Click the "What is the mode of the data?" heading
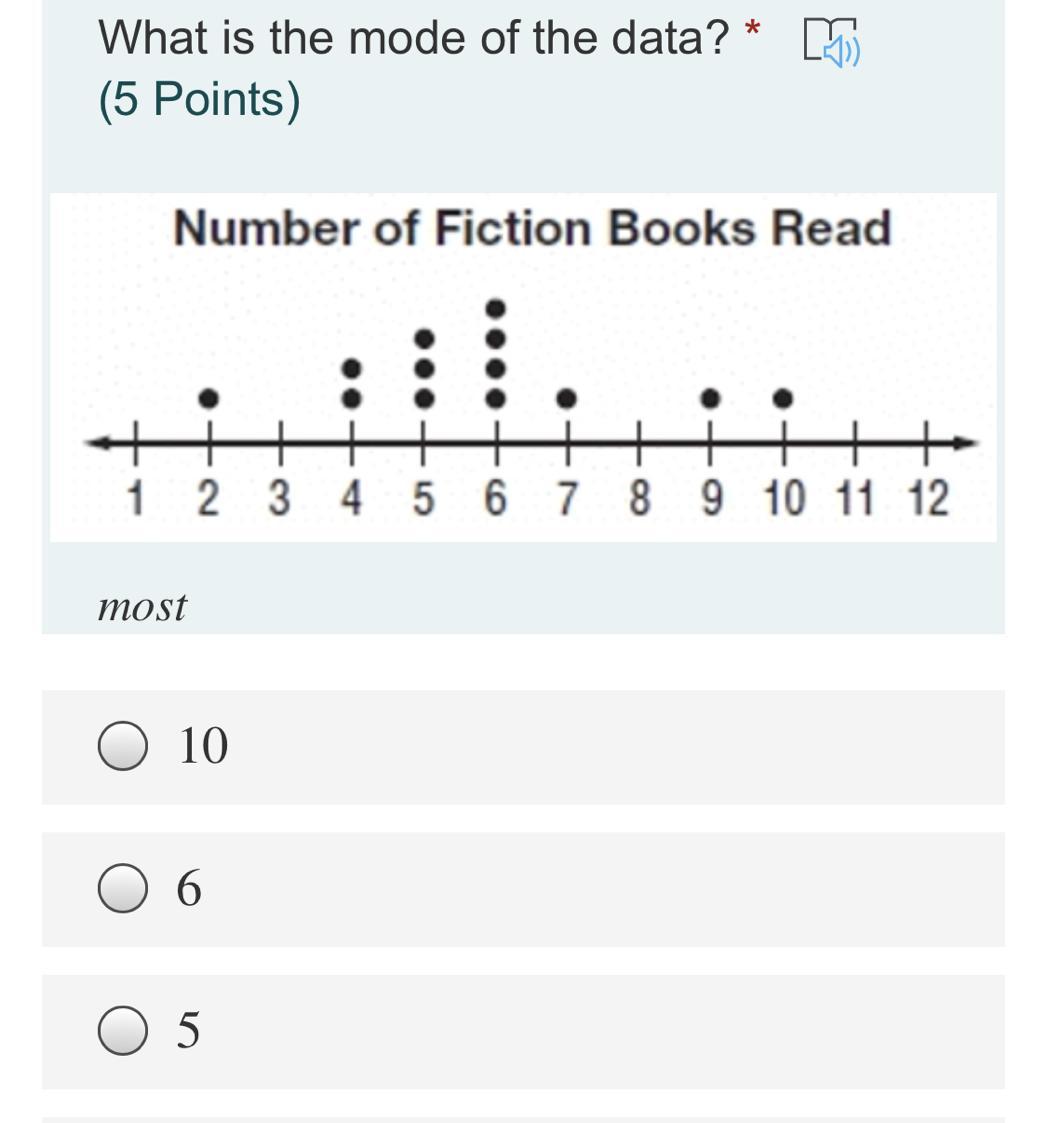 [413, 38]
